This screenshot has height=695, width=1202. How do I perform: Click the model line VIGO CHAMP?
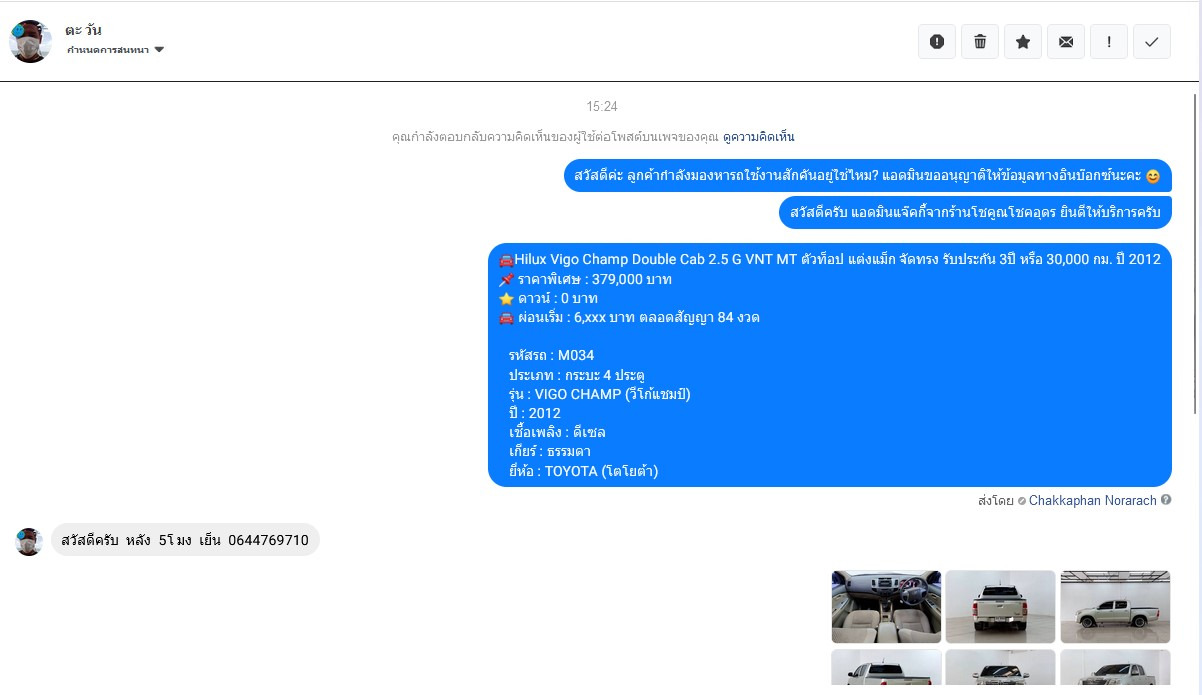pos(599,394)
